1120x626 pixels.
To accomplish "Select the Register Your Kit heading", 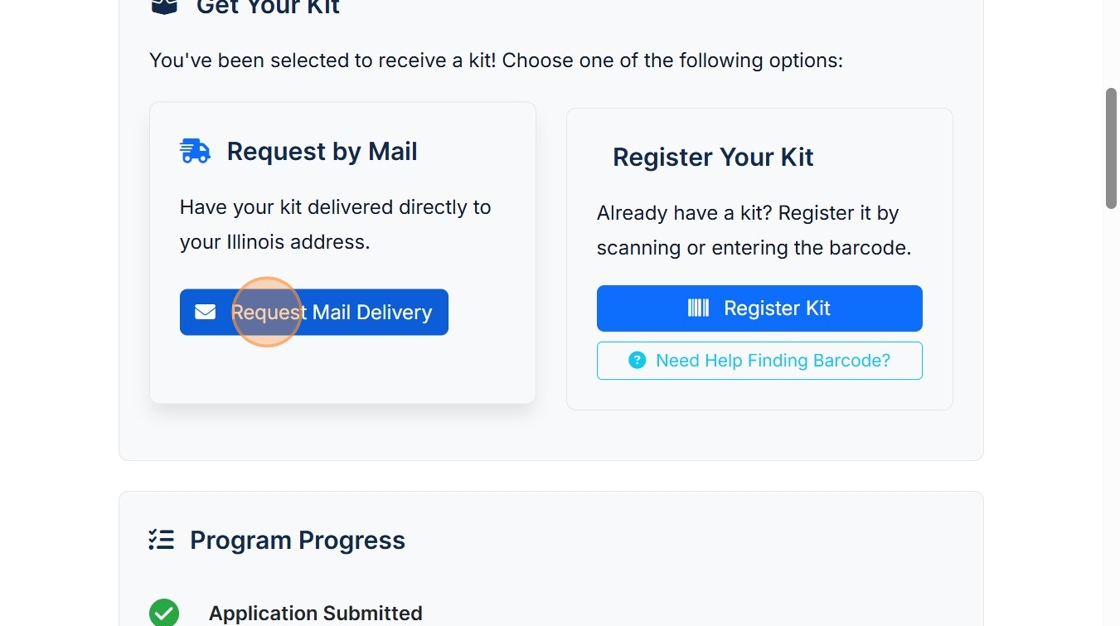I will pyautogui.click(x=713, y=157).
